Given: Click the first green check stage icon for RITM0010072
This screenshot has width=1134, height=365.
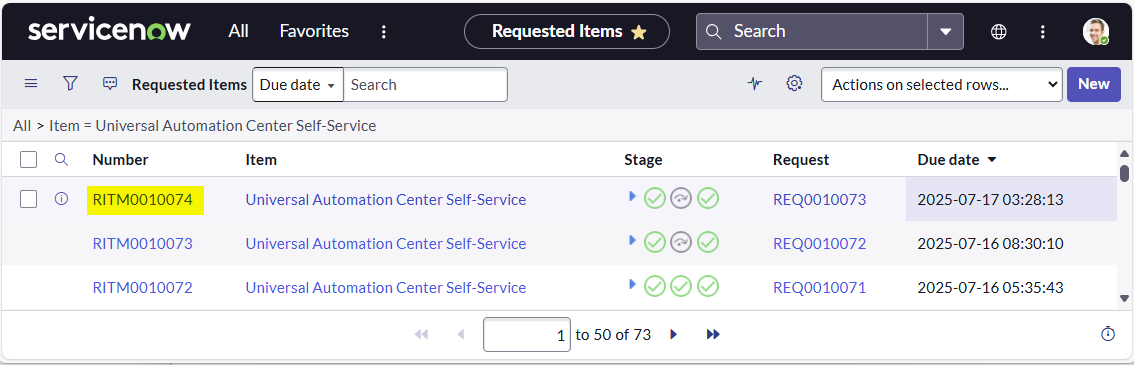Looking at the screenshot, I should 655,286.
